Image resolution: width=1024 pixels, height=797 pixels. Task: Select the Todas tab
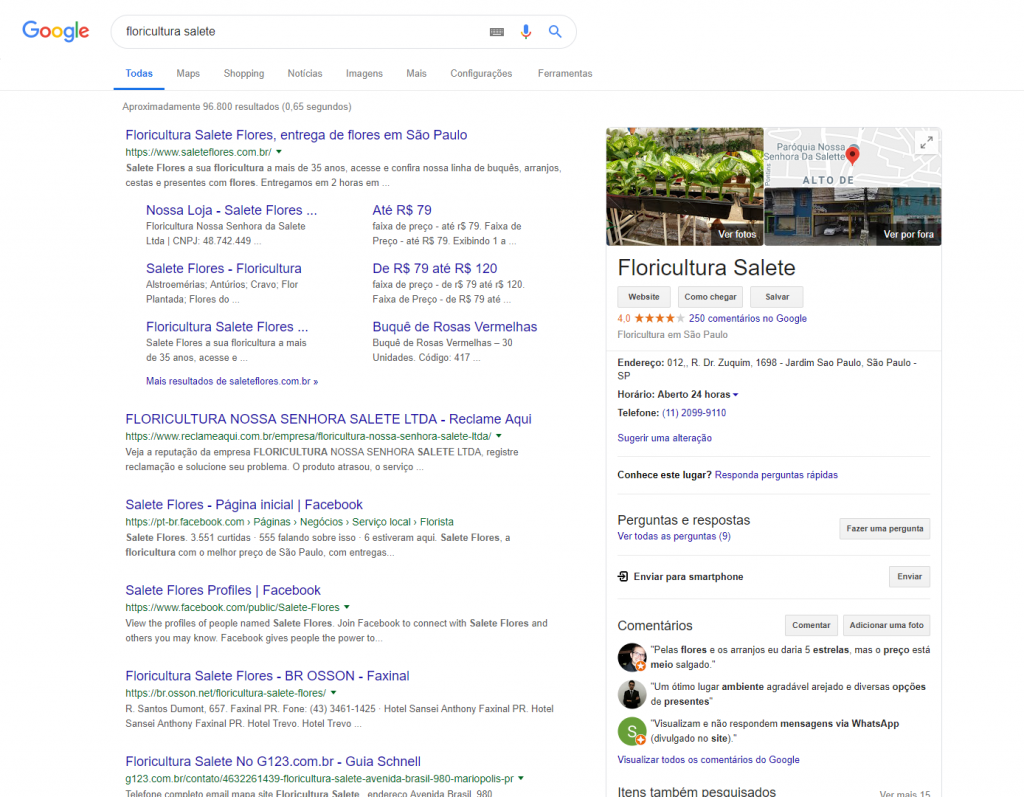point(139,73)
